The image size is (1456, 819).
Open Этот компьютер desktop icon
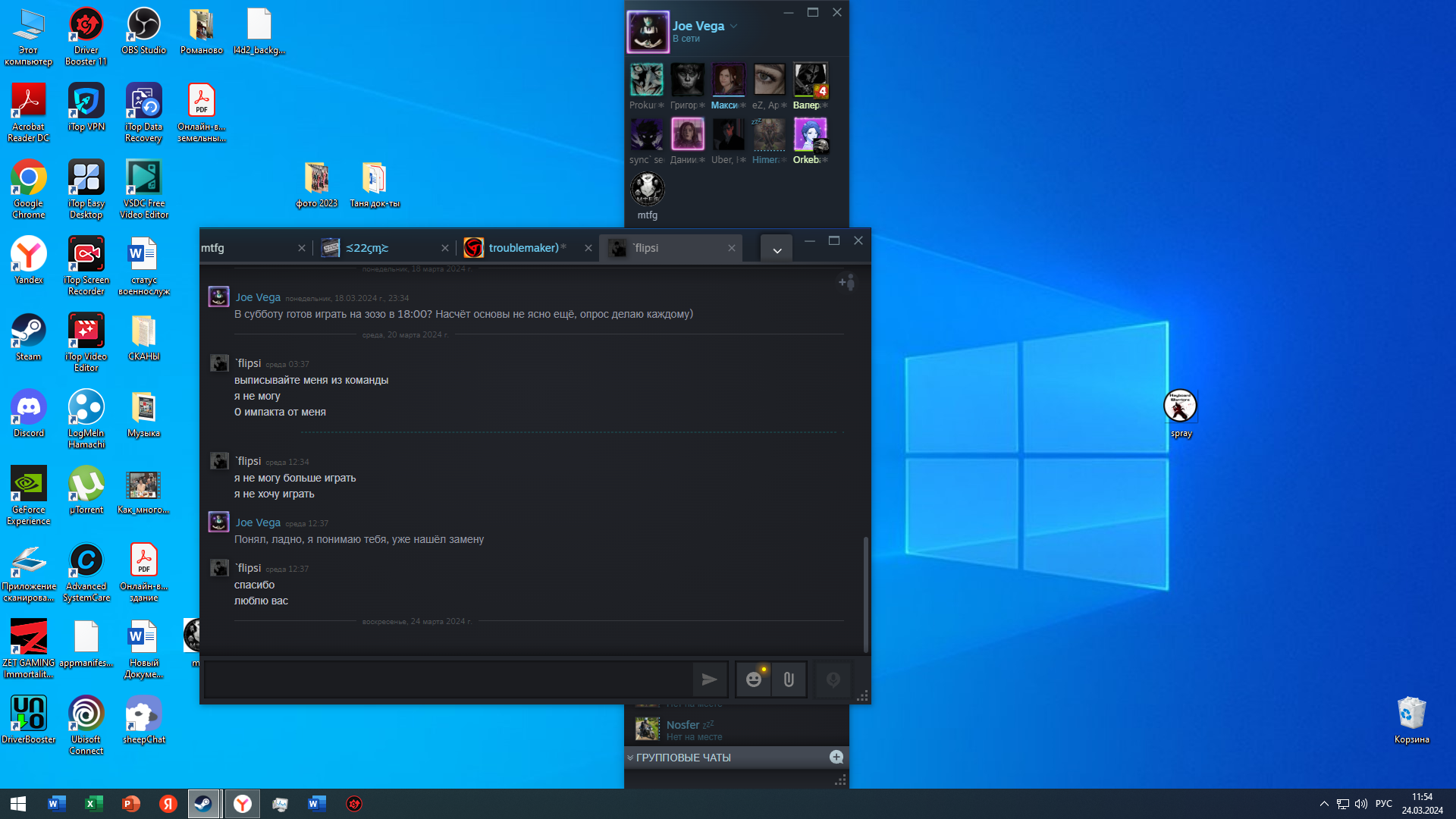click(29, 36)
